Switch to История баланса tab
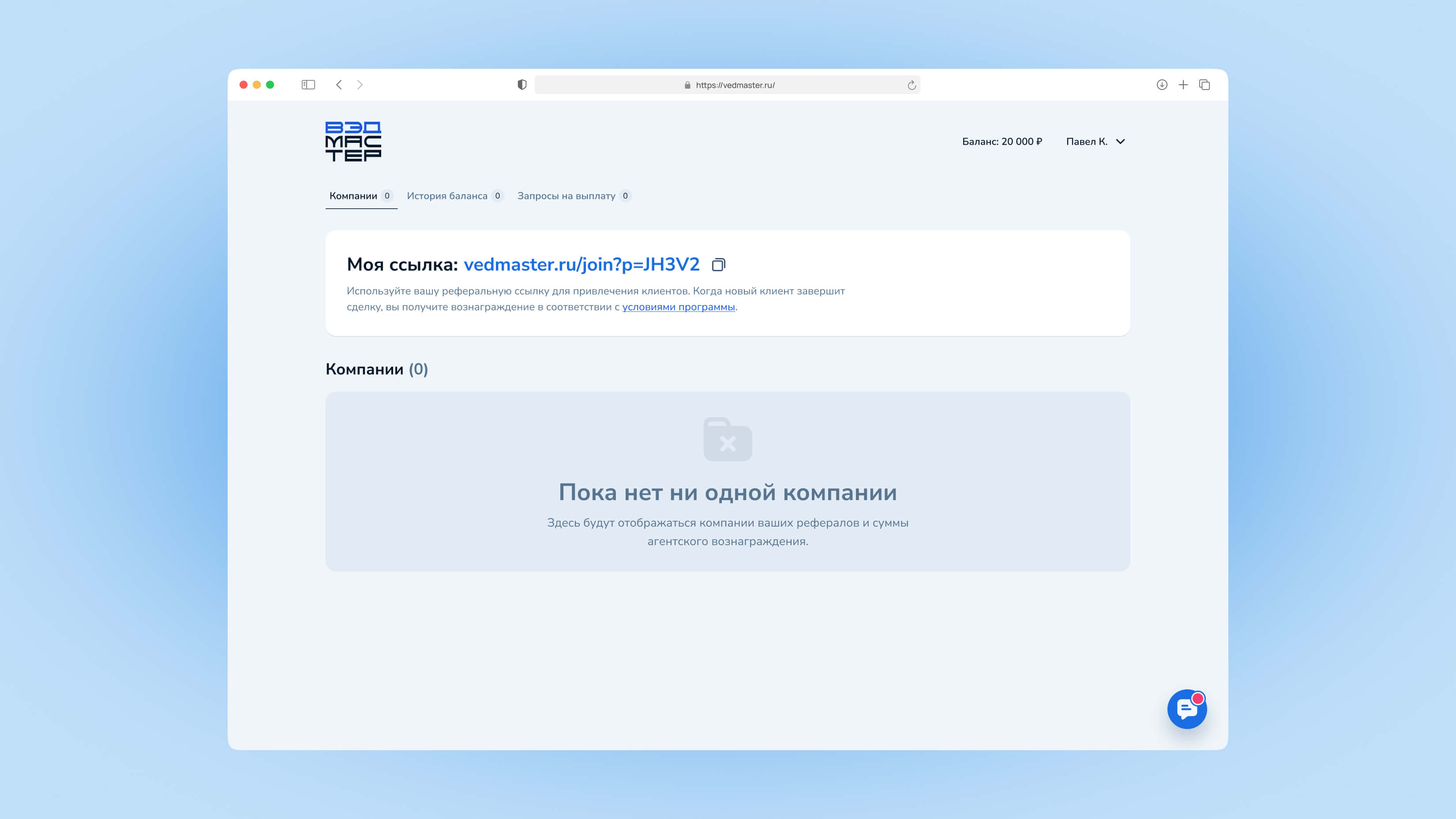Viewport: 1456px width, 819px height. (447, 196)
